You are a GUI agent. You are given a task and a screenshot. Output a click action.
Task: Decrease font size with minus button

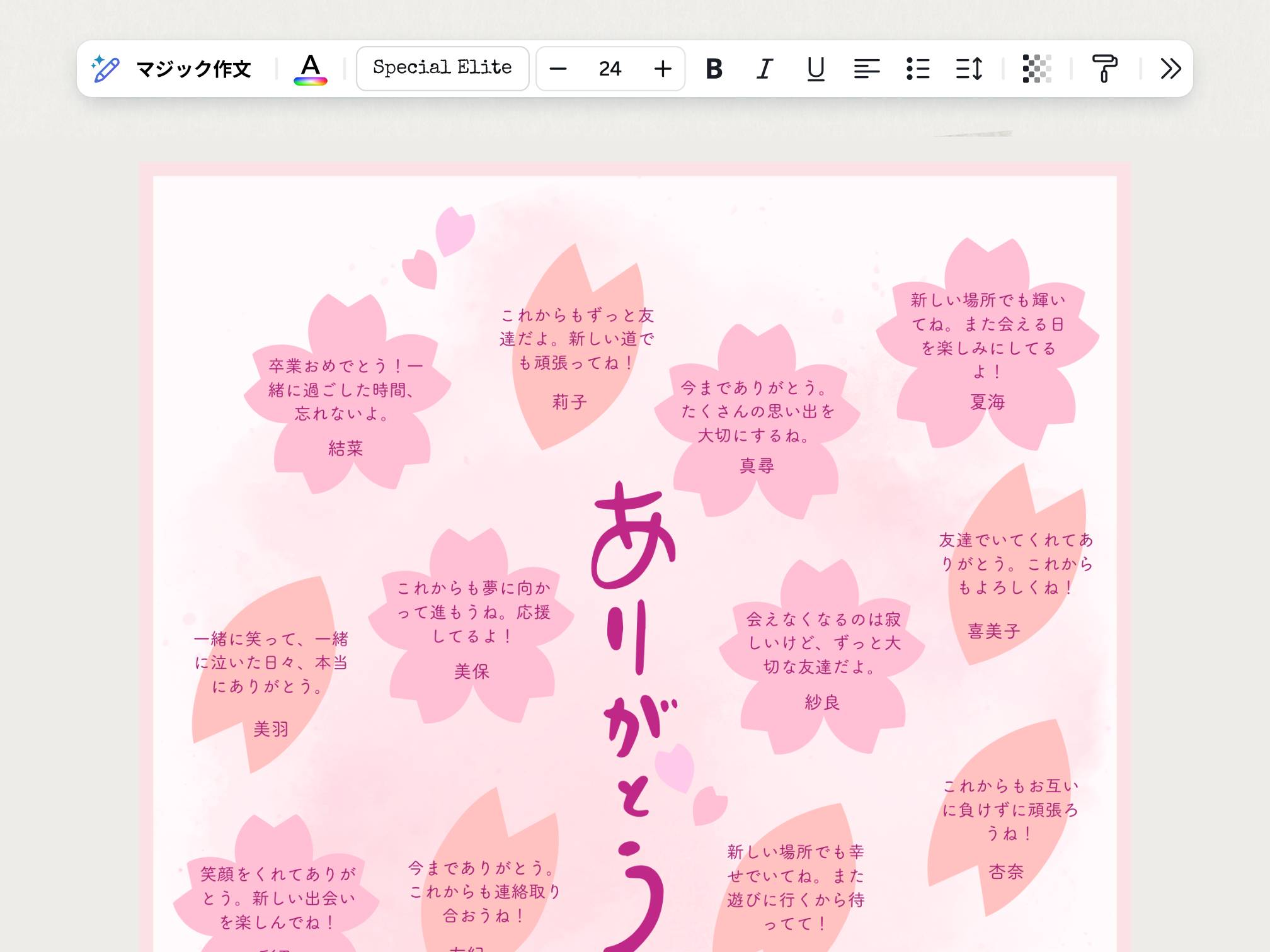click(x=558, y=69)
